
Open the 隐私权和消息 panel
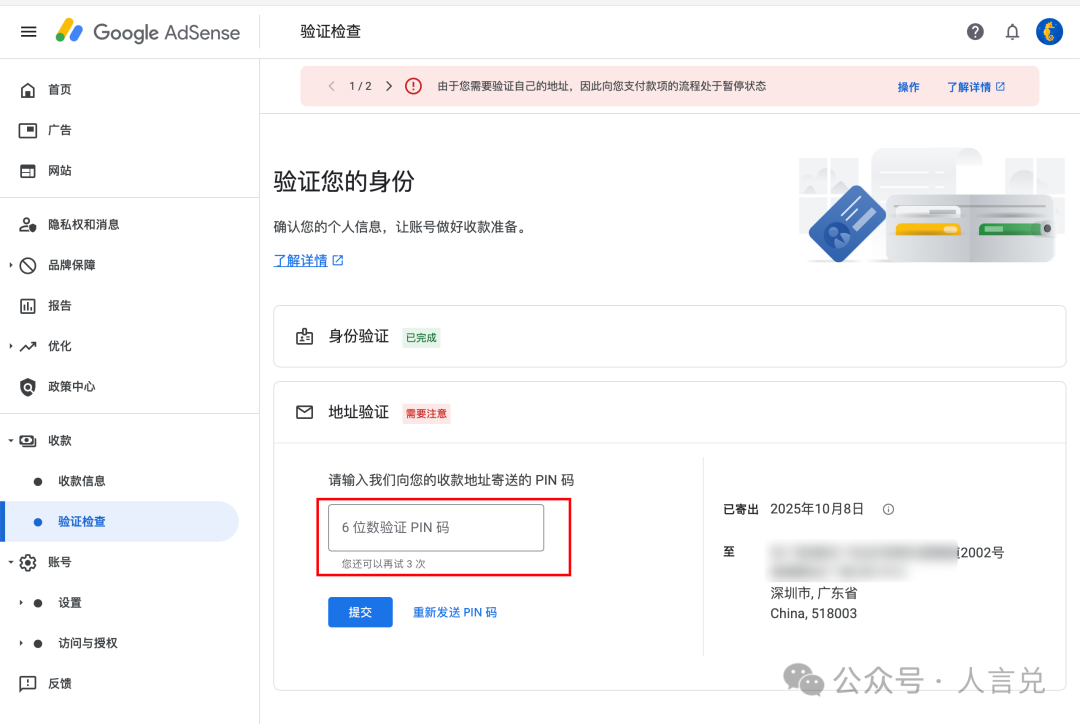pos(60,224)
